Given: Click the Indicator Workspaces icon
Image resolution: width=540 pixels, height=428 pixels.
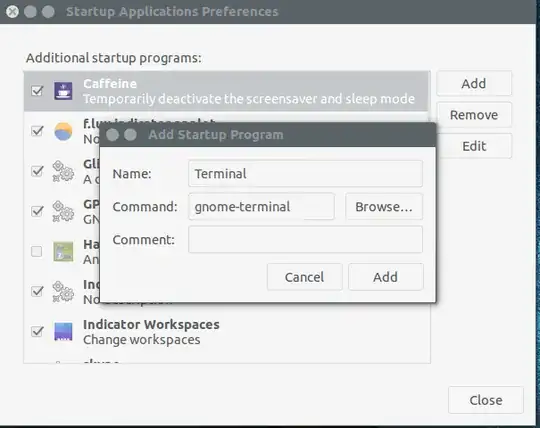Looking at the screenshot, I should coord(63,331).
